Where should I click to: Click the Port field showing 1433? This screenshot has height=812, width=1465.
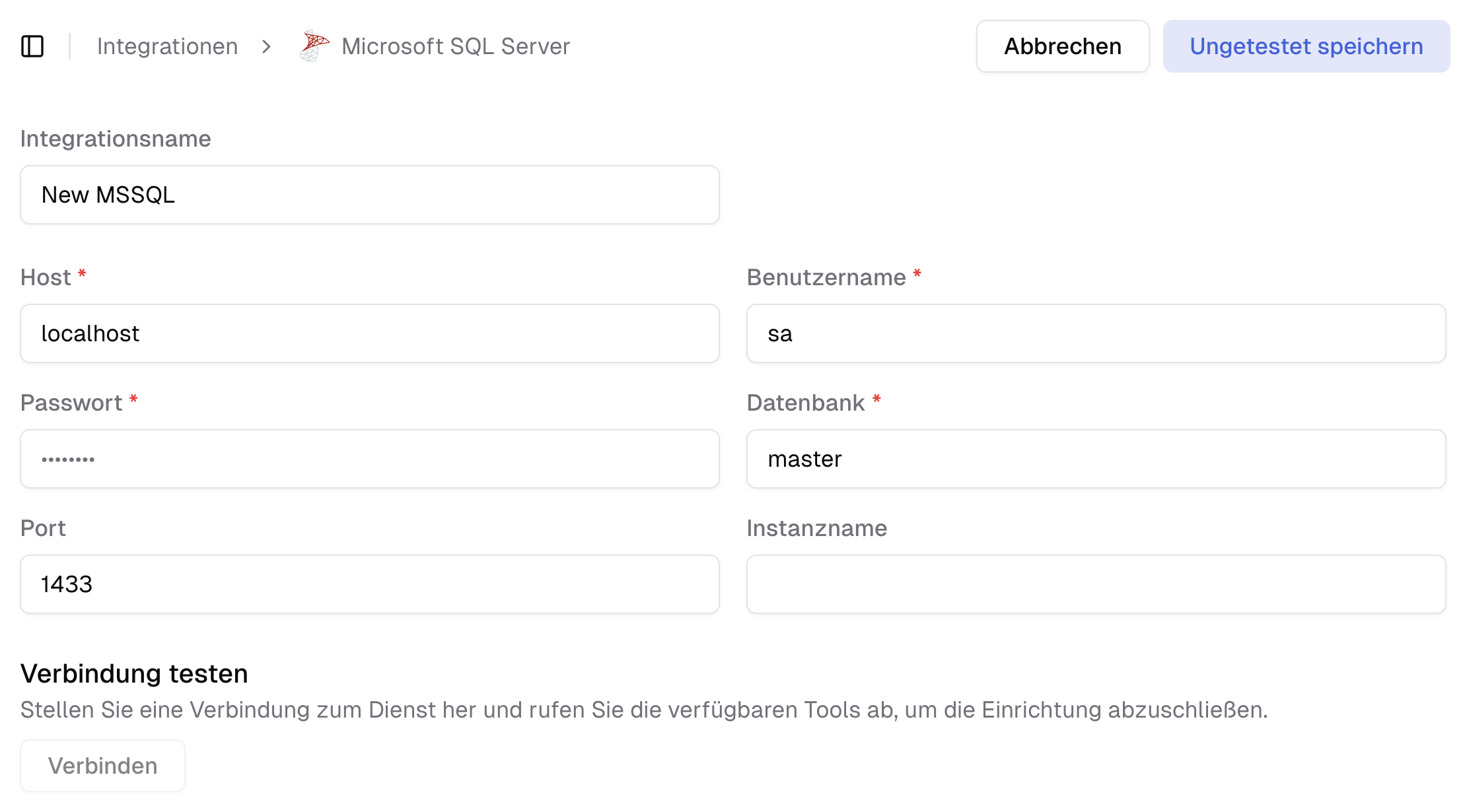[x=368, y=584]
